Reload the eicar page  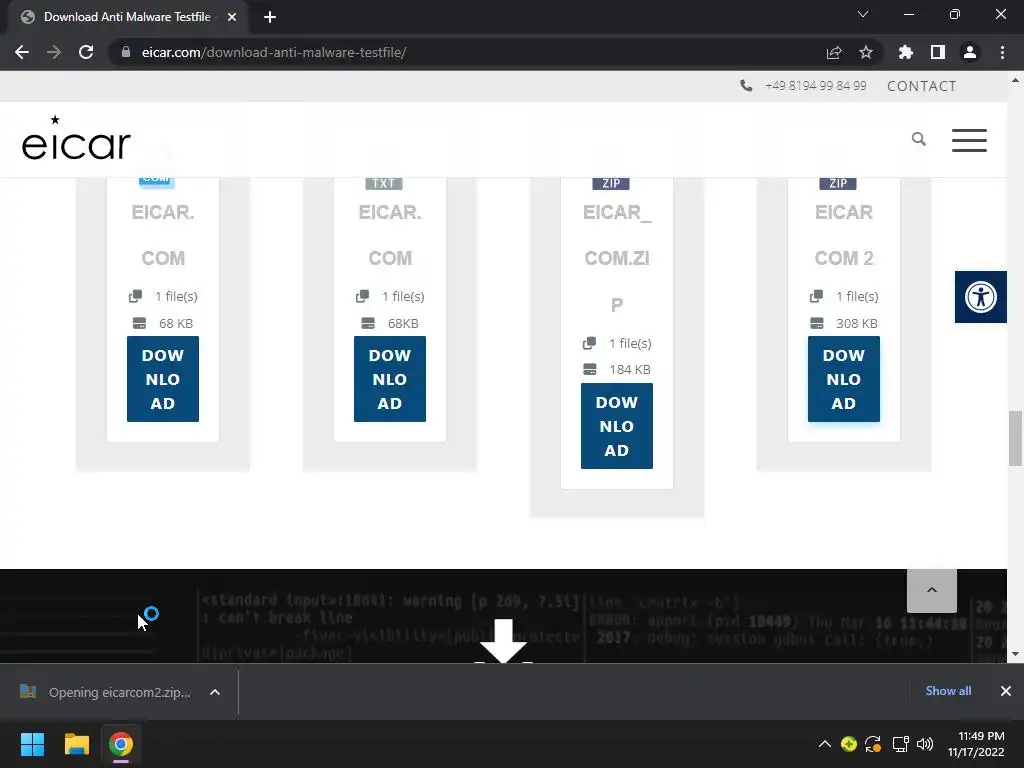click(x=86, y=52)
